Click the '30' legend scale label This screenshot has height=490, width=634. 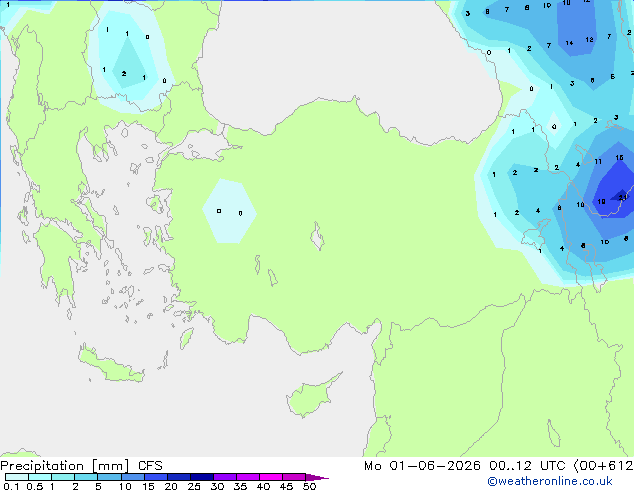[217, 486]
